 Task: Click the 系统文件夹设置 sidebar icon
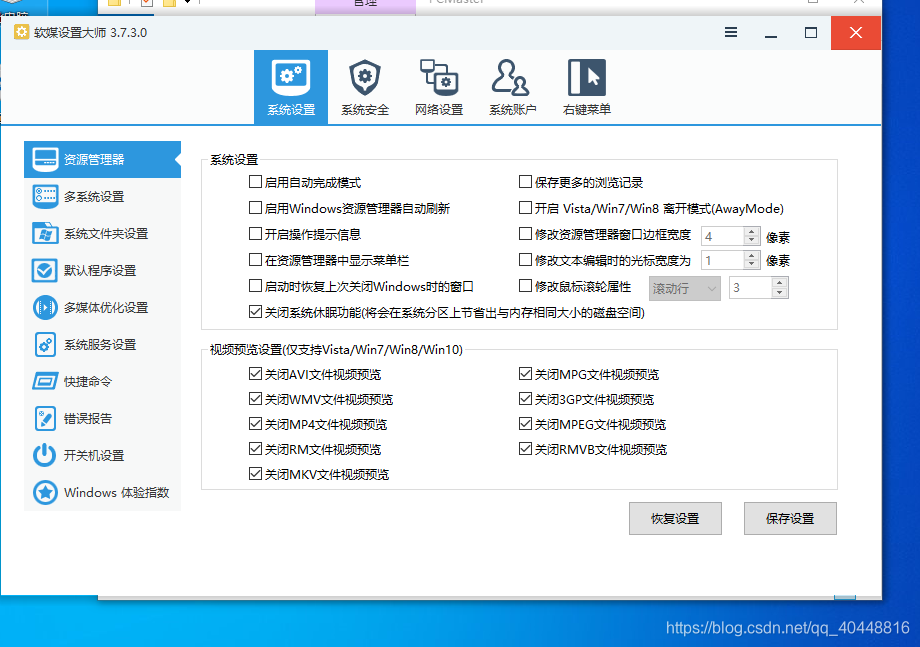[x=45, y=233]
